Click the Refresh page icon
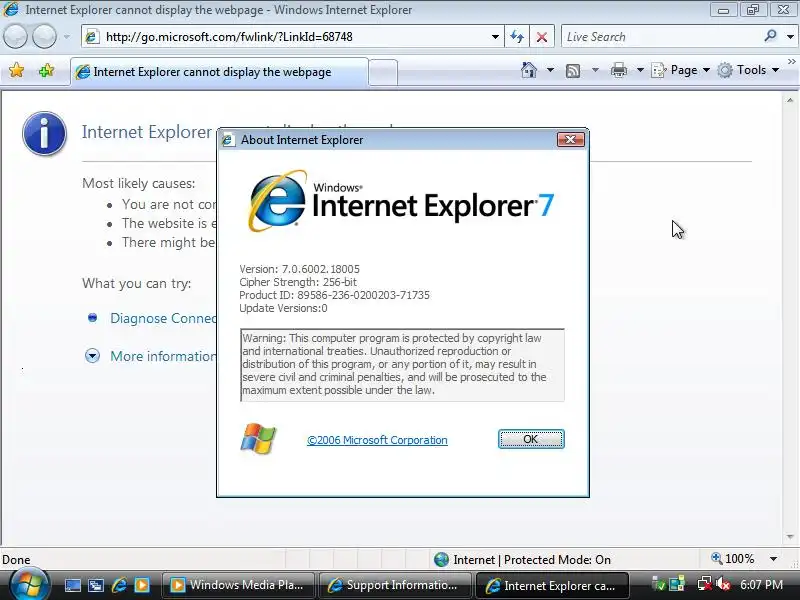The image size is (800, 600). [x=517, y=37]
